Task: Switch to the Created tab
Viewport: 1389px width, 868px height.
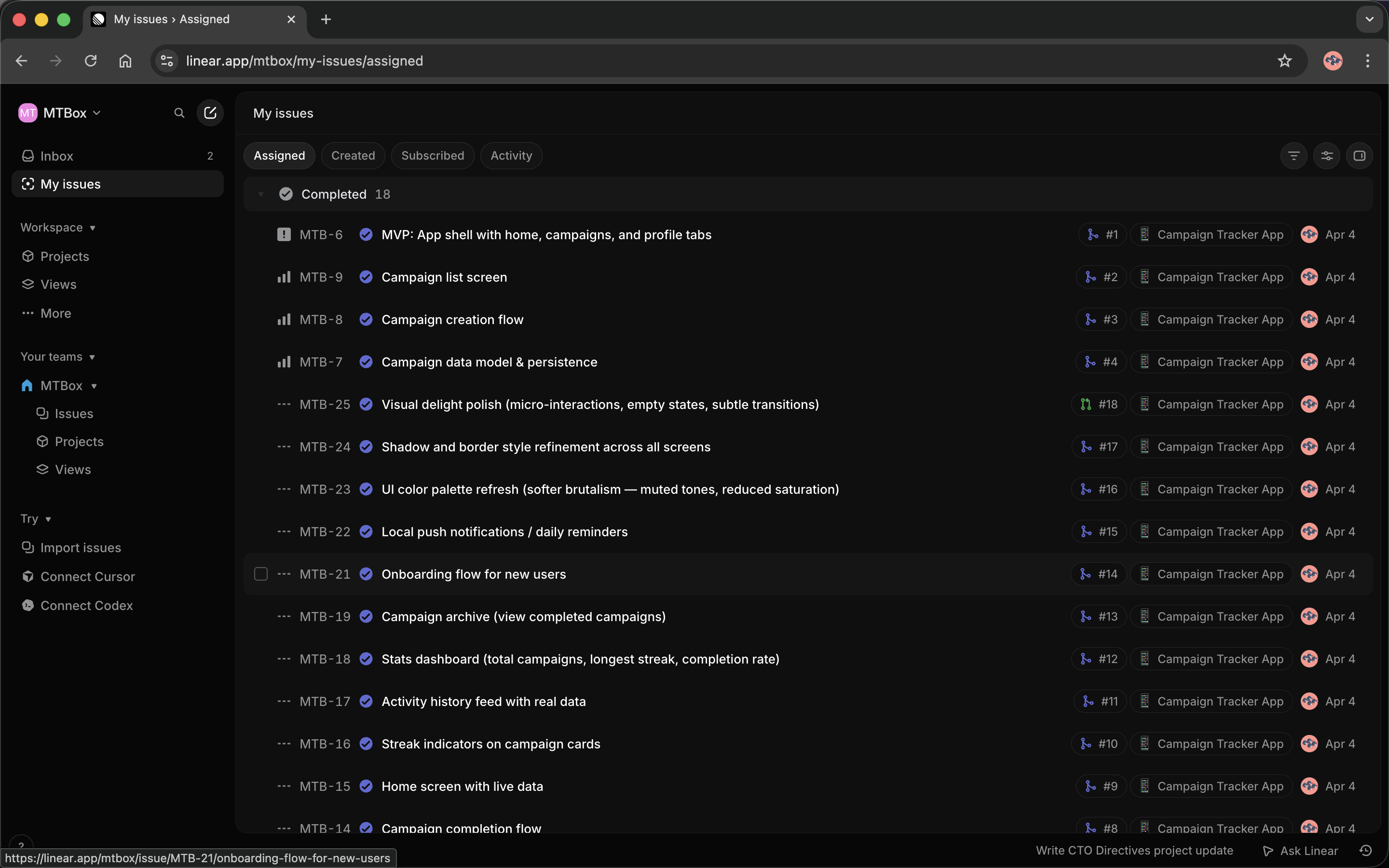Action: tap(353, 155)
